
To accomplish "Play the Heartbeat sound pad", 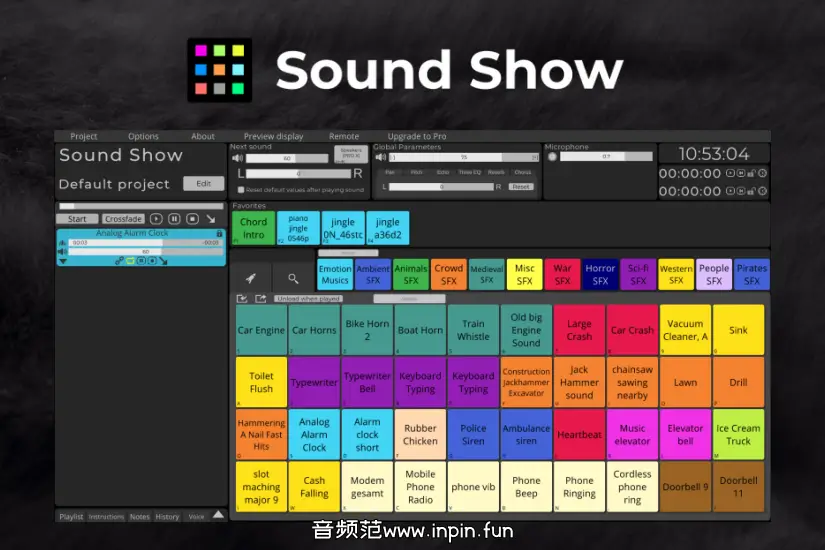I will click(x=579, y=435).
